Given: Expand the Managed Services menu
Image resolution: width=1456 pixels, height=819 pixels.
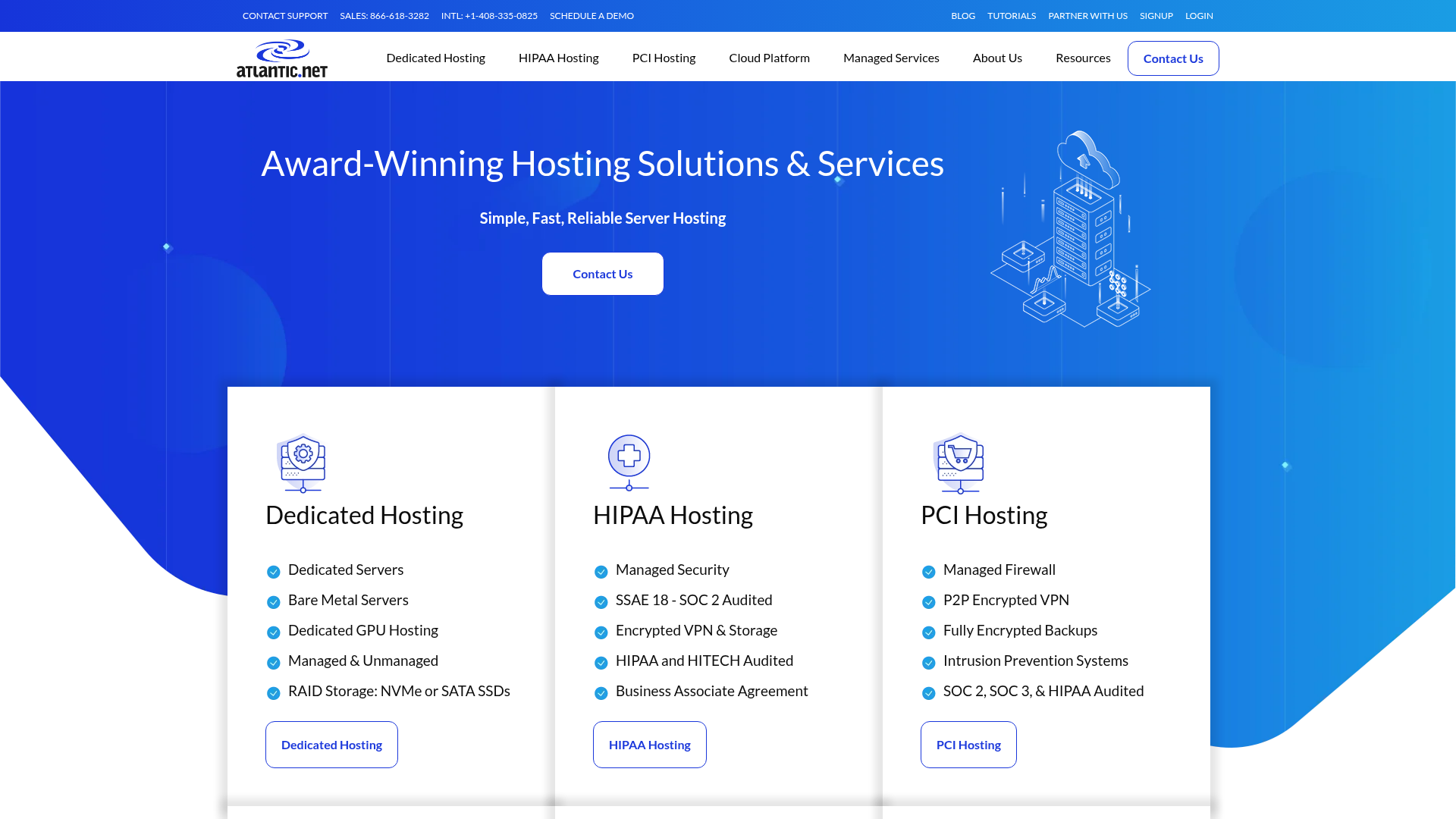Looking at the screenshot, I should pos(891,58).
